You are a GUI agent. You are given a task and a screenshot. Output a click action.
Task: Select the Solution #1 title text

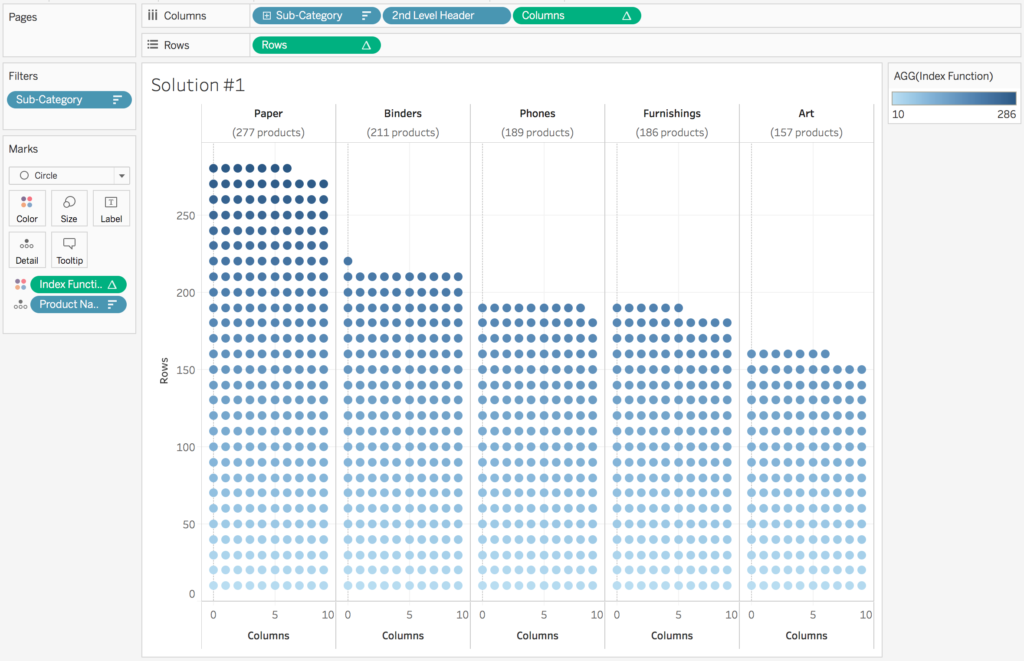(198, 86)
